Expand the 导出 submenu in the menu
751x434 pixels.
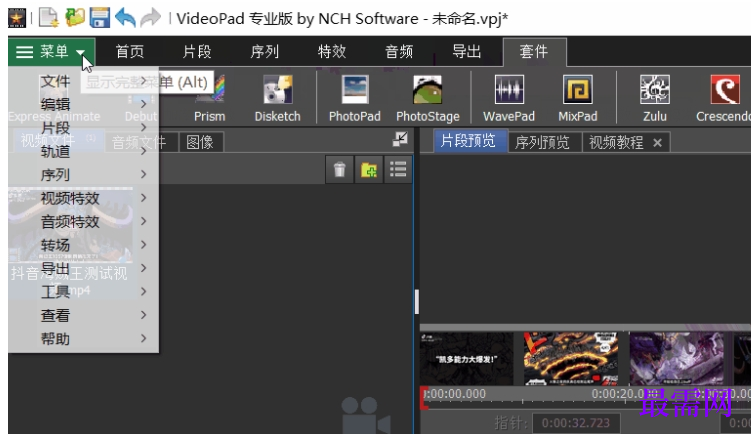(x=83, y=268)
